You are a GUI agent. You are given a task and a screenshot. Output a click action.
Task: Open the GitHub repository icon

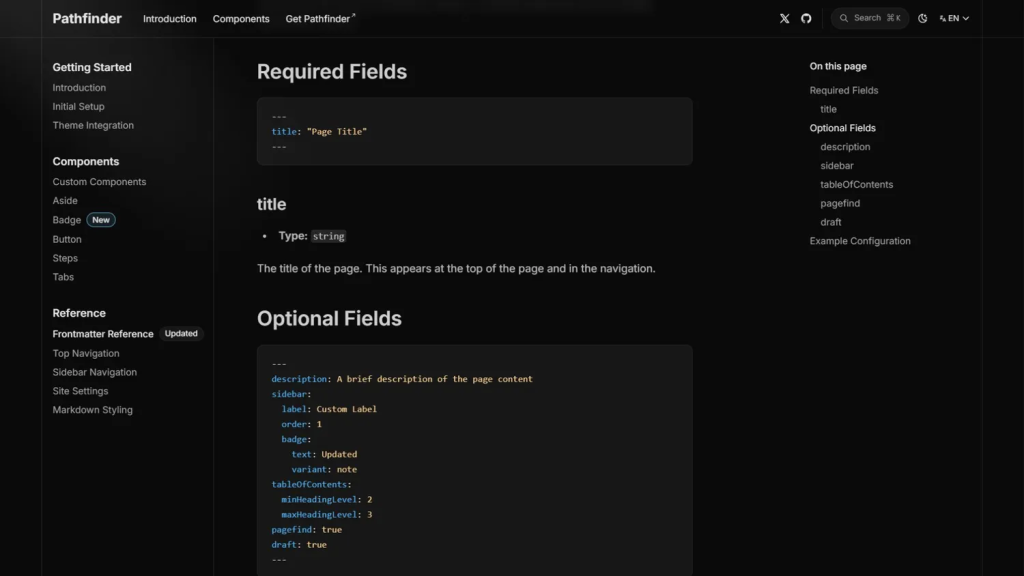[x=807, y=18]
